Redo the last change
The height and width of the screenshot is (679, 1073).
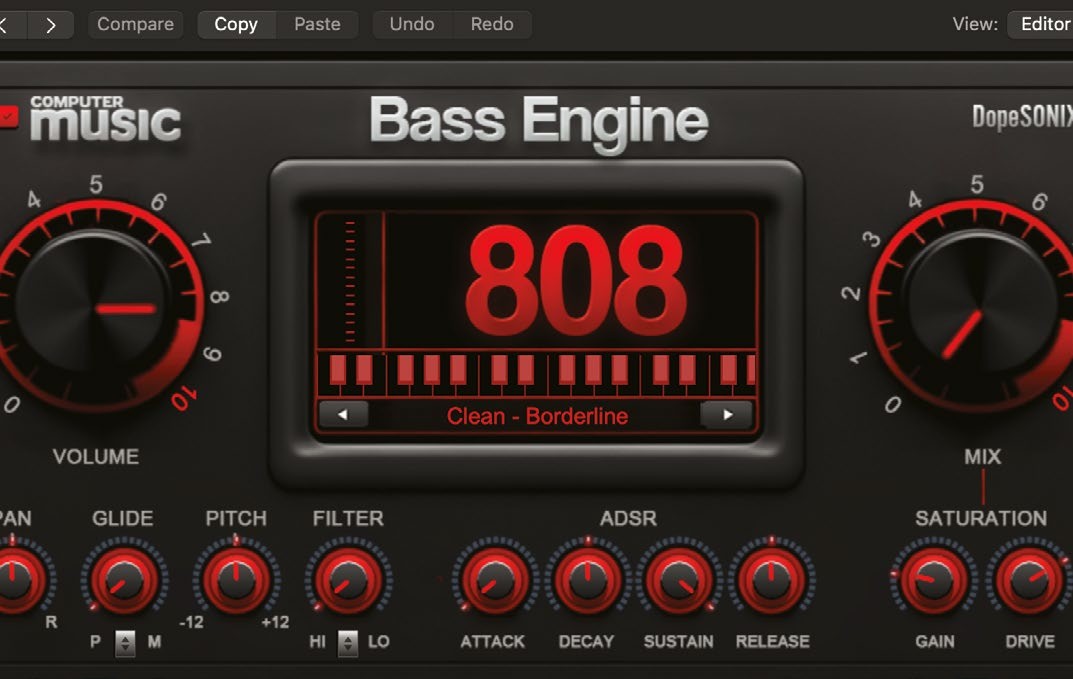point(492,25)
